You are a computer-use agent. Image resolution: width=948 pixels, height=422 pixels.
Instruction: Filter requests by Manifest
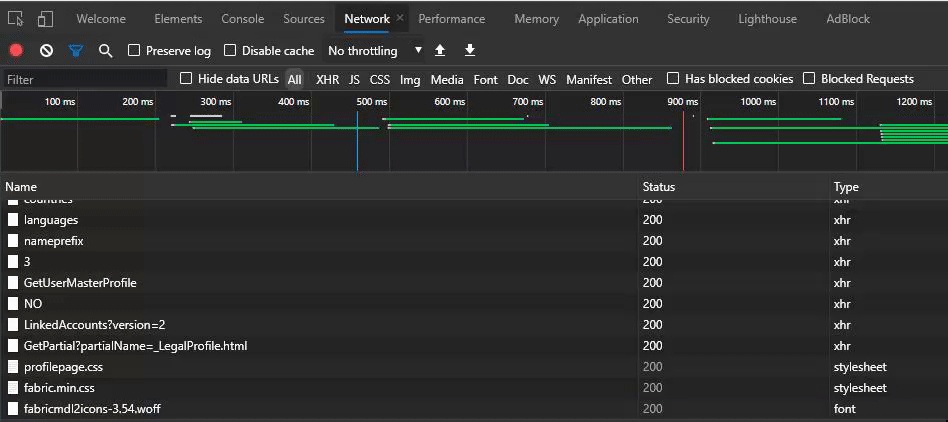click(x=589, y=79)
